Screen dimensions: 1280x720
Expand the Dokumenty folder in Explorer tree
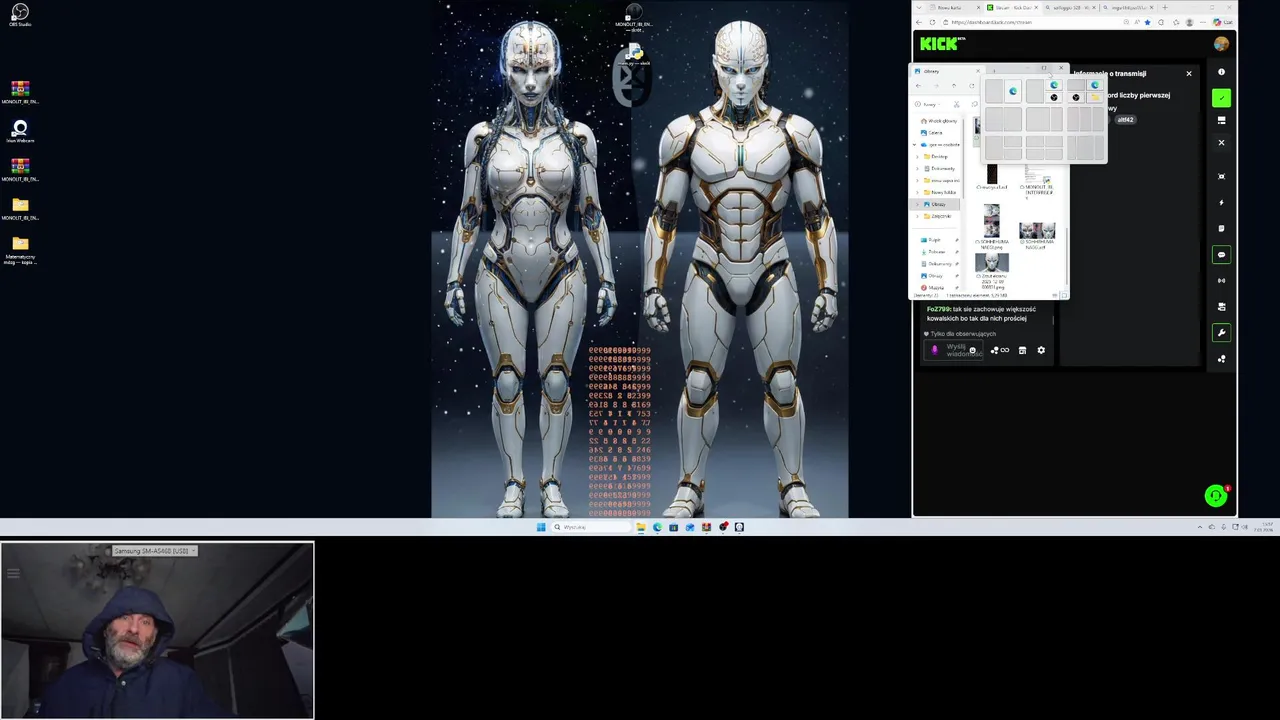tap(918, 168)
